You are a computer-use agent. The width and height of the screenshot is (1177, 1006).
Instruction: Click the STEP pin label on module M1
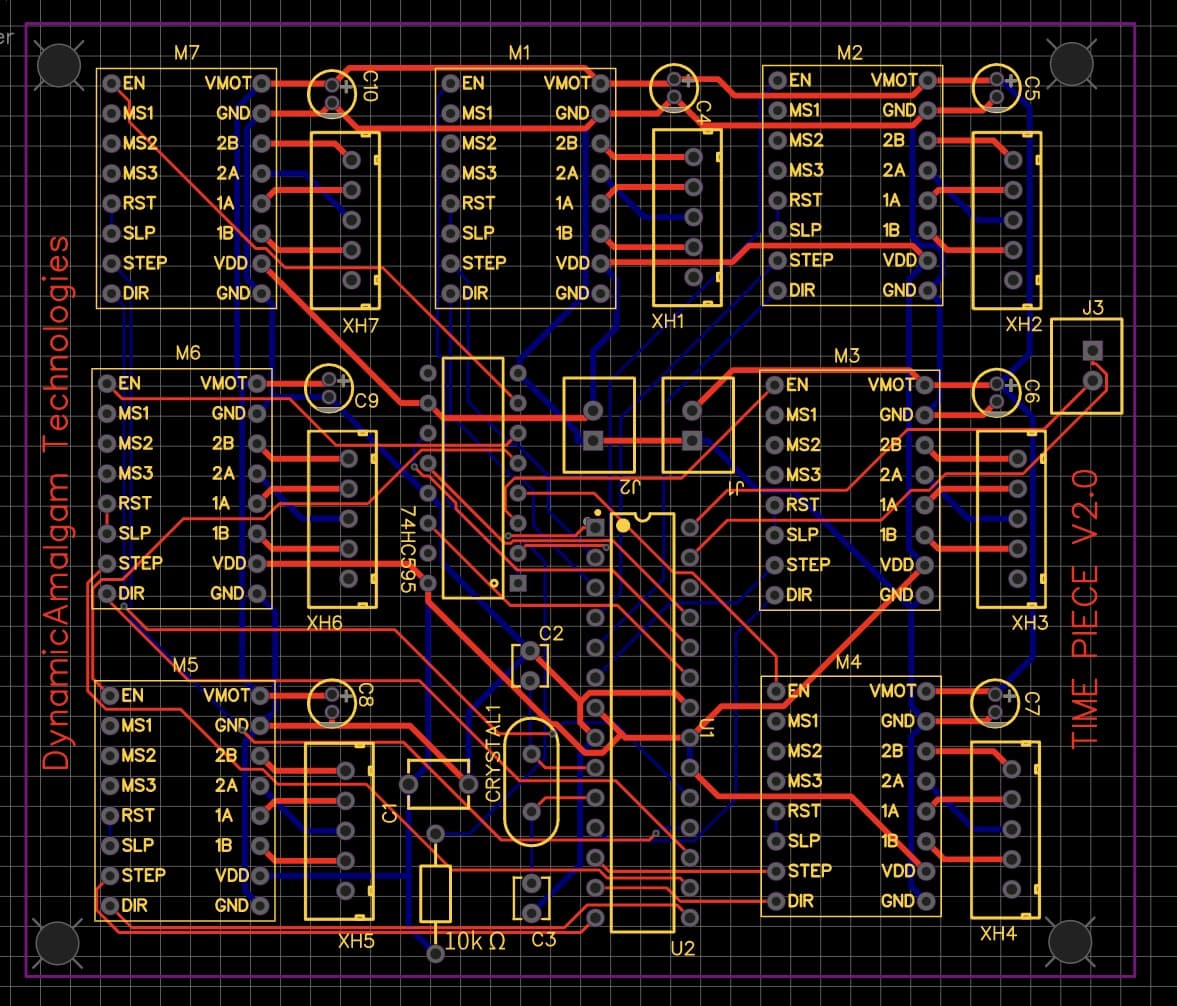tap(484, 264)
